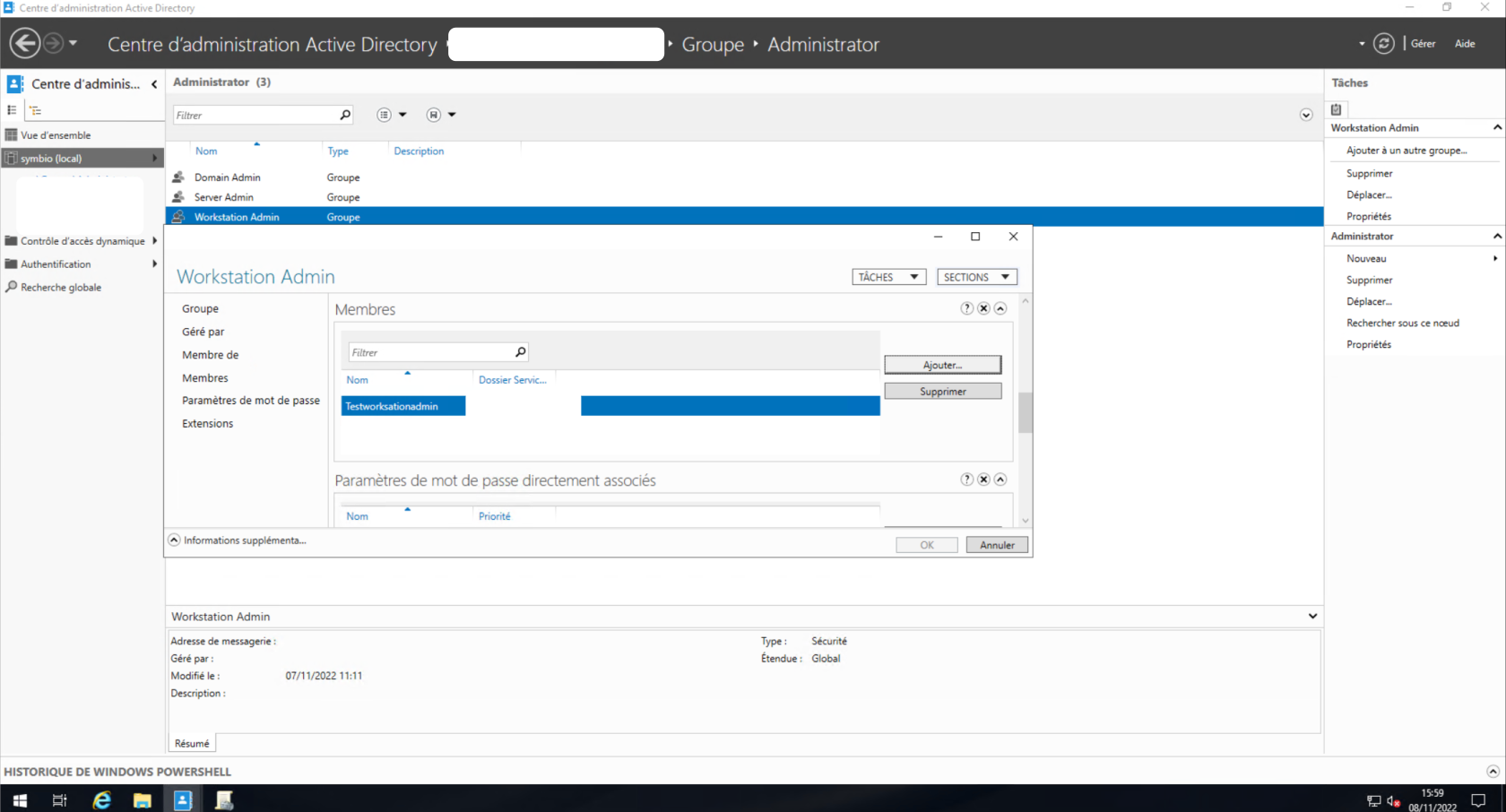The height and width of the screenshot is (812, 1506).
Task: Click Supprimer button in Membres section
Action: (943, 392)
